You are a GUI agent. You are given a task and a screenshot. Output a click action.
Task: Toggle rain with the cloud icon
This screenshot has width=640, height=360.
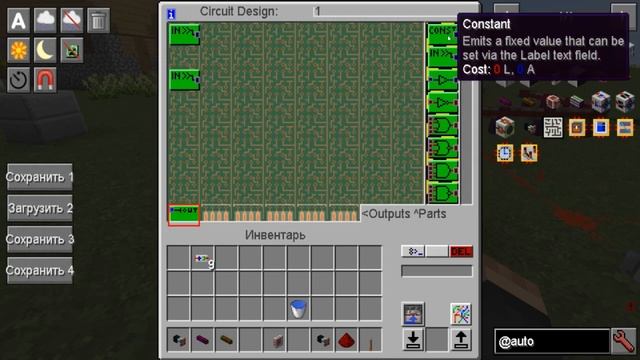[45, 20]
